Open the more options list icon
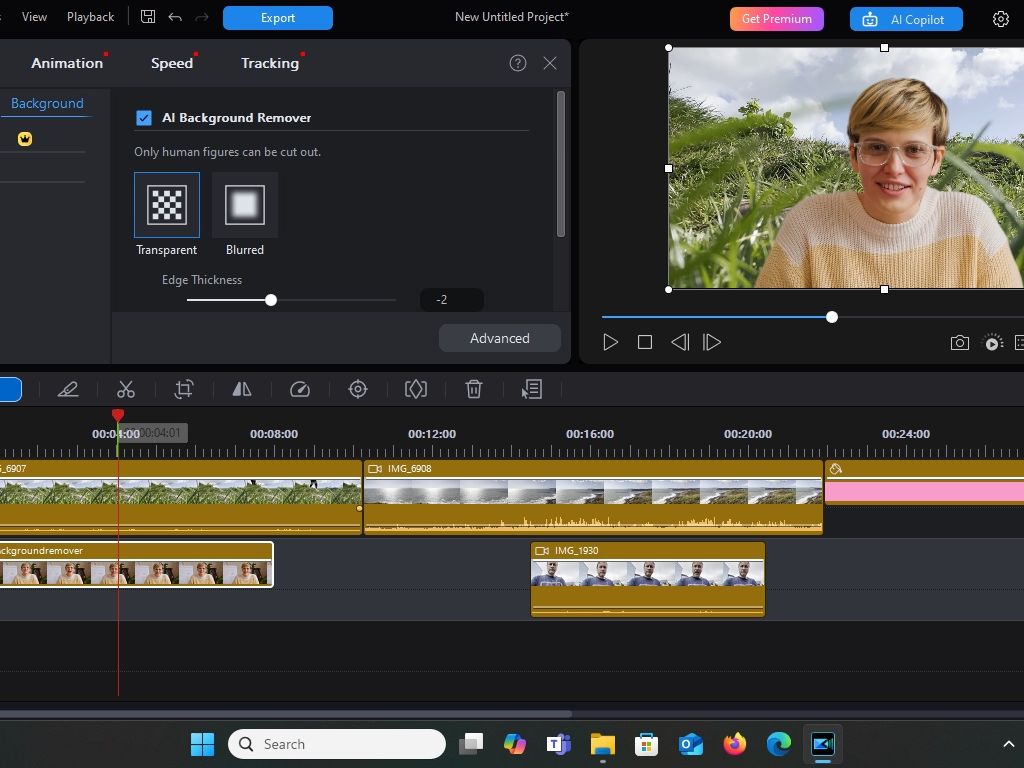 pos(532,389)
